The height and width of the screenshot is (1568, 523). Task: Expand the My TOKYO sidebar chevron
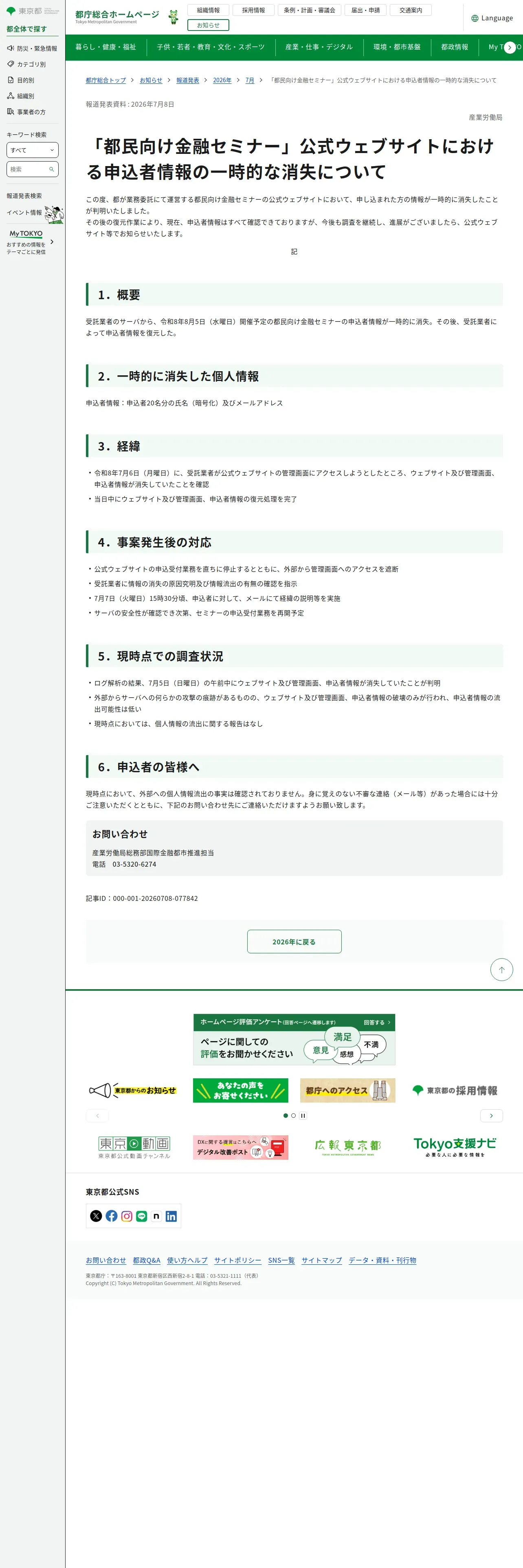(52, 242)
